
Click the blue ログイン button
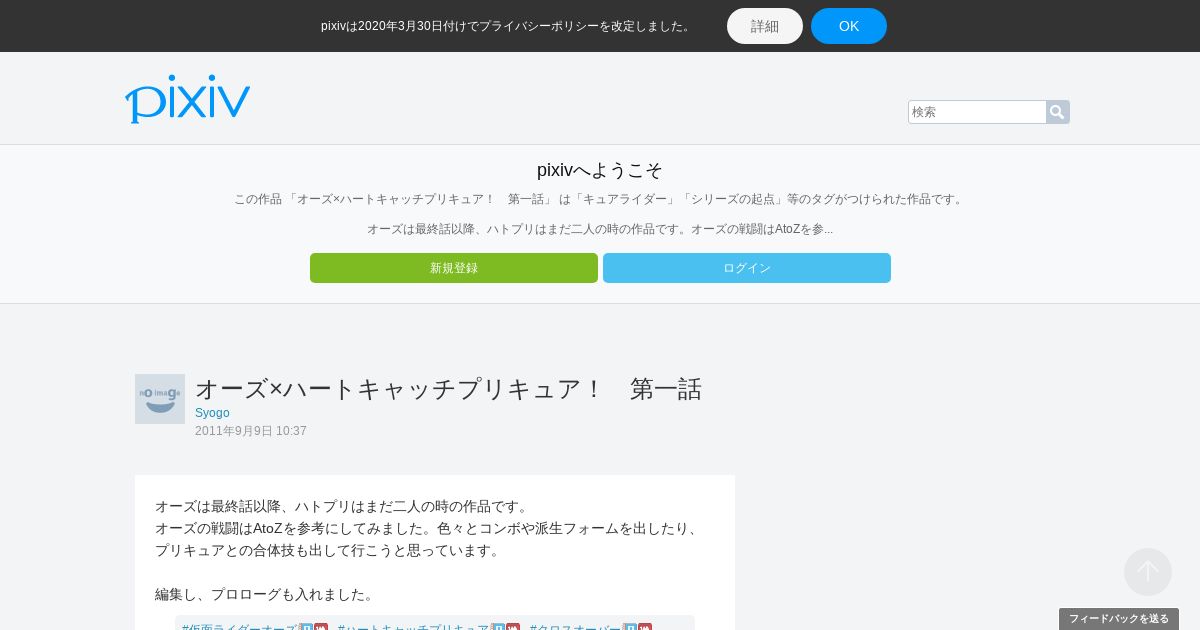[x=747, y=268]
